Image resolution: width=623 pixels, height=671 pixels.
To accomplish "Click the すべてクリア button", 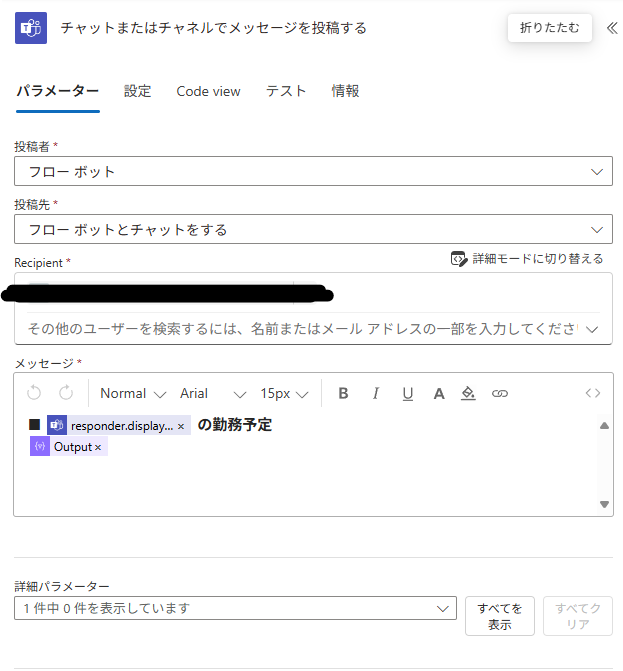I will coord(578,616).
